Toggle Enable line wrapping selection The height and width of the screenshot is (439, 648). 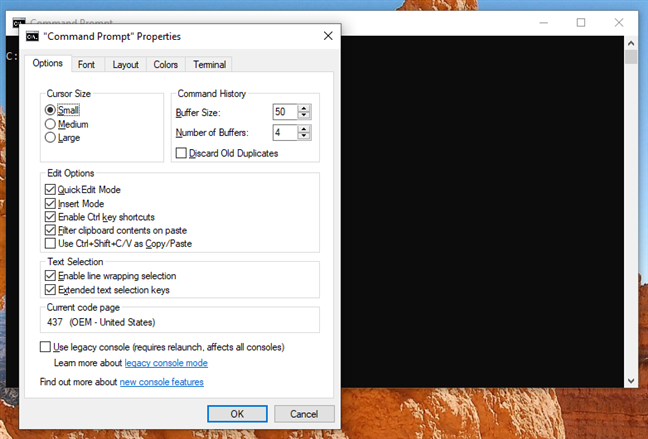coord(50,276)
